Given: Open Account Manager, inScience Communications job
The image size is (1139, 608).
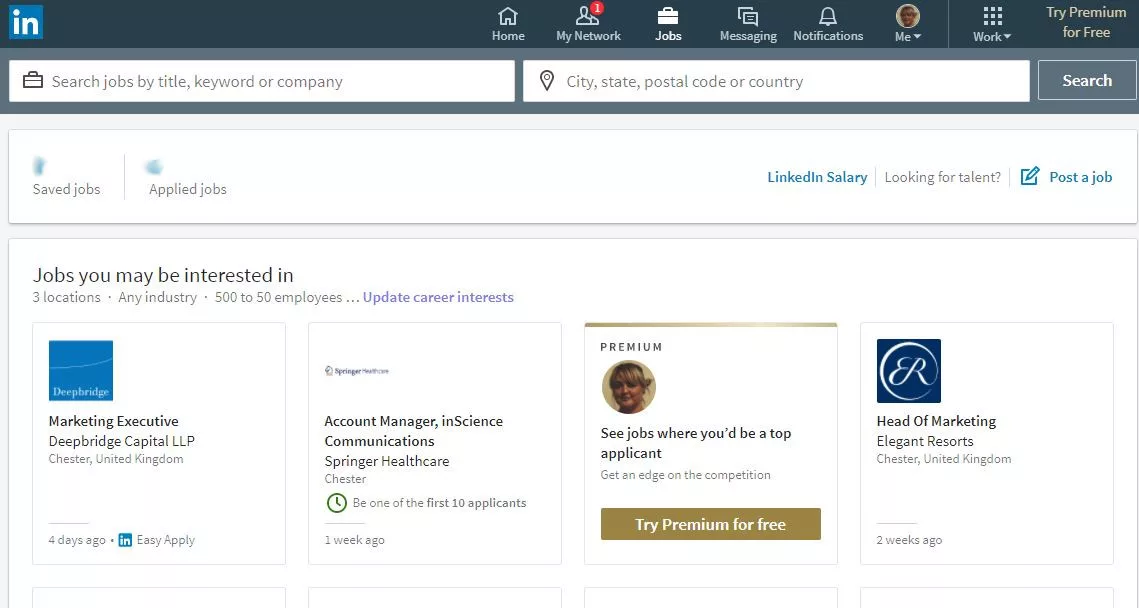Looking at the screenshot, I should point(413,431).
